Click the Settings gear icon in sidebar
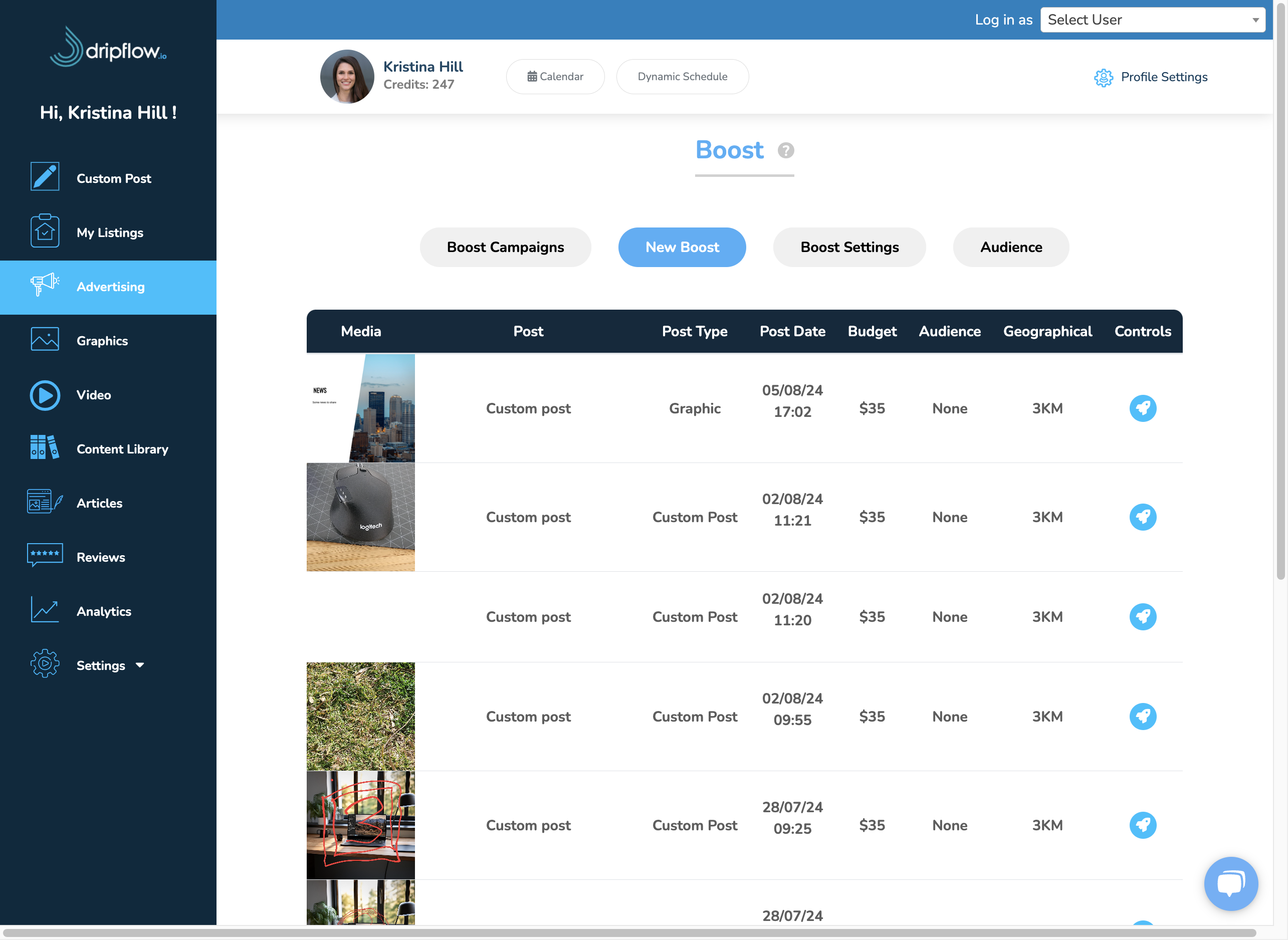1288x940 pixels. (45, 664)
